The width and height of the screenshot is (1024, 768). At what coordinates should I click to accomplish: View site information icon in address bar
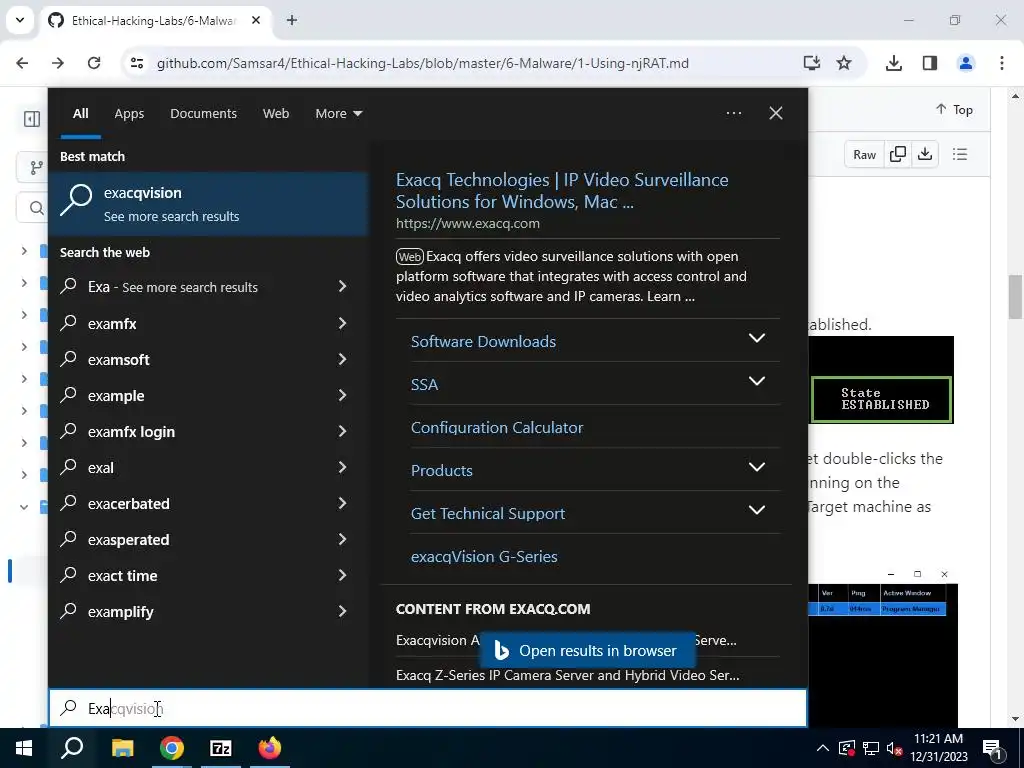click(137, 63)
